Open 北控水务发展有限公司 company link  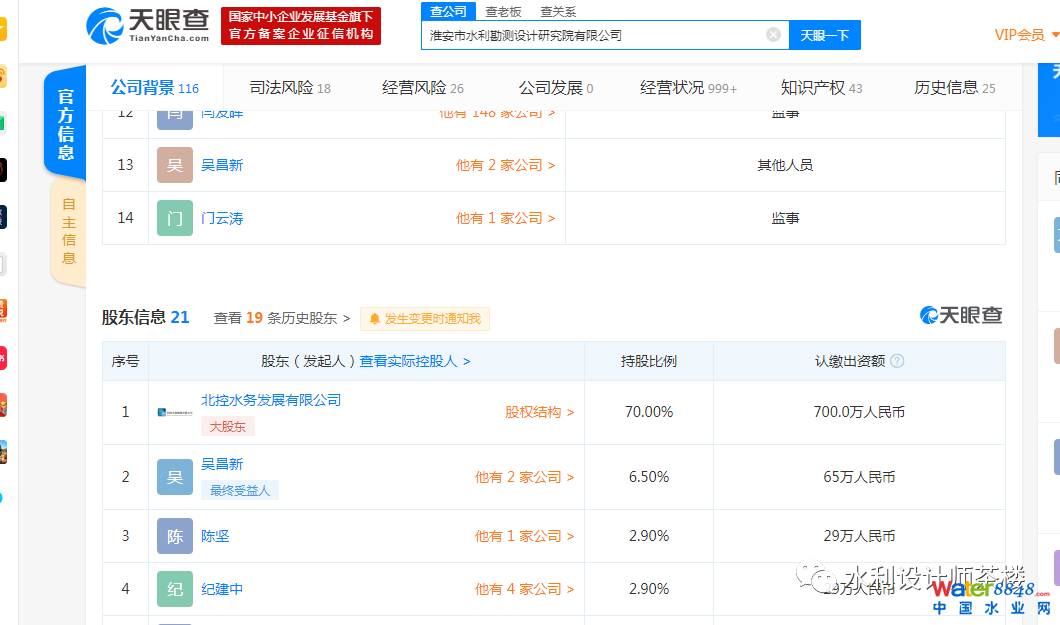click(x=271, y=400)
